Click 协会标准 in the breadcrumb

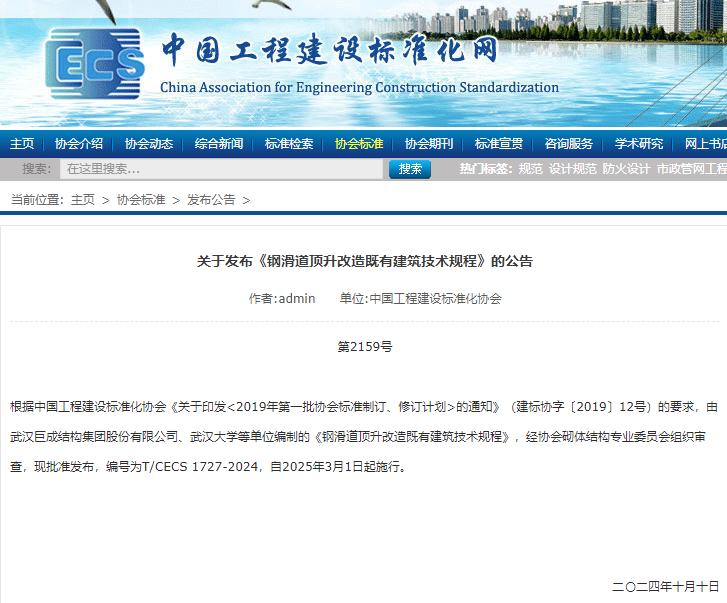pyautogui.click(x=141, y=200)
